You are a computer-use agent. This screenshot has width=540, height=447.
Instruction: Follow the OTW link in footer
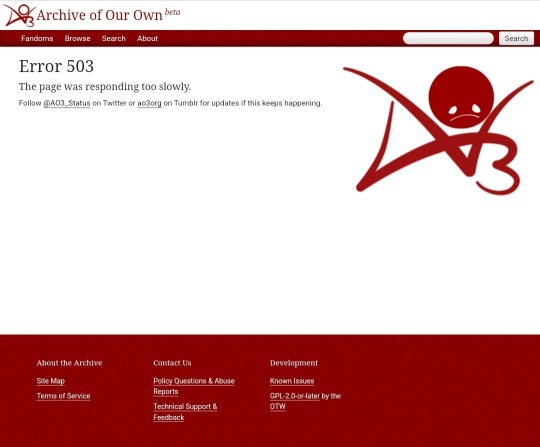coord(278,406)
